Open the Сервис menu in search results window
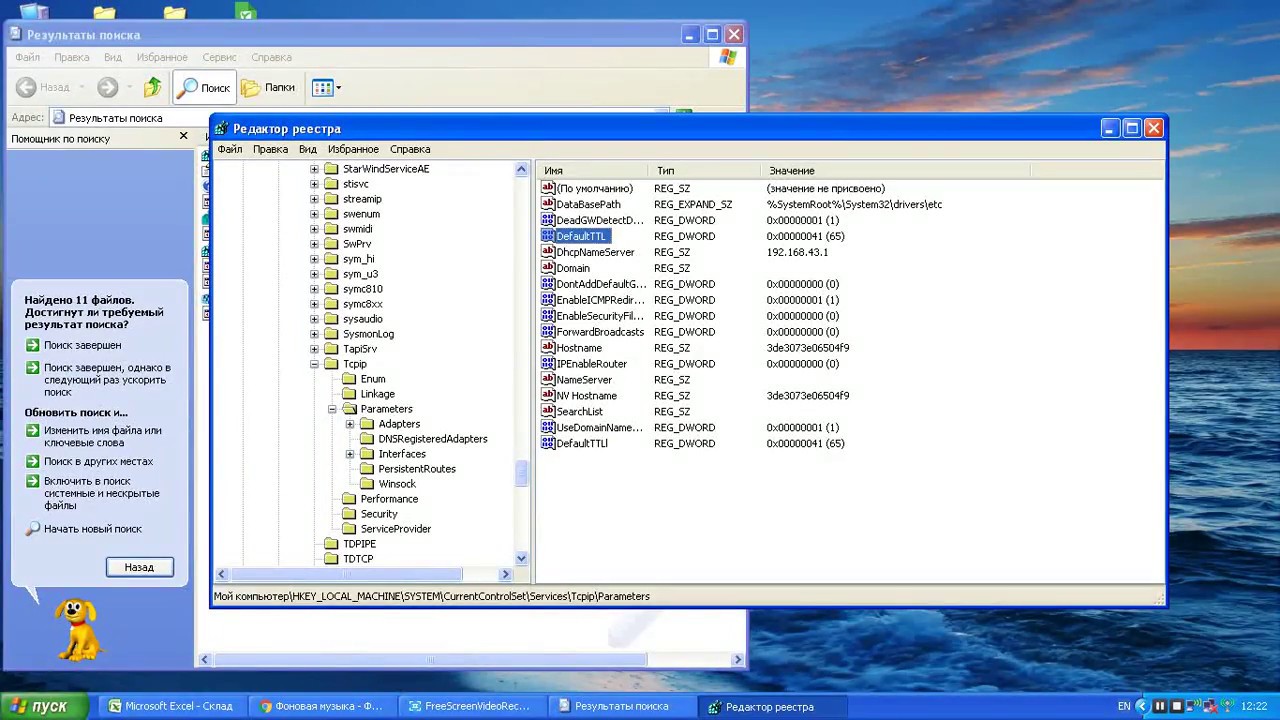Image resolution: width=1280 pixels, height=720 pixels. [x=219, y=57]
